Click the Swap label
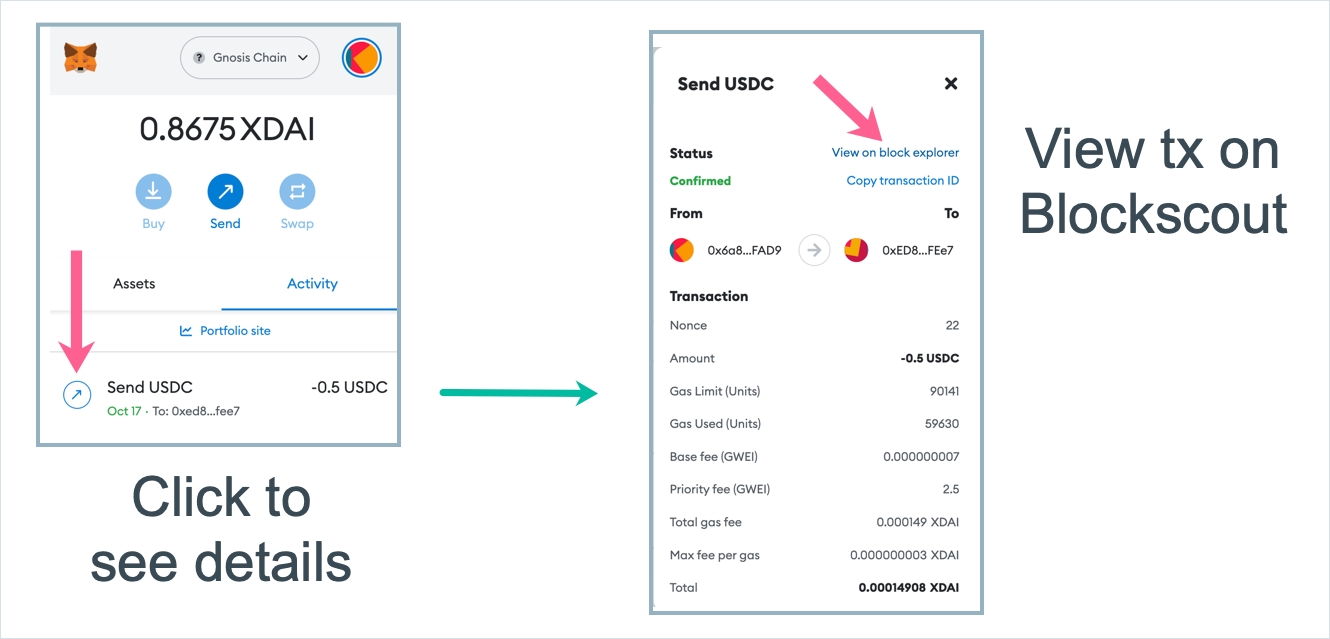 coord(297,224)
